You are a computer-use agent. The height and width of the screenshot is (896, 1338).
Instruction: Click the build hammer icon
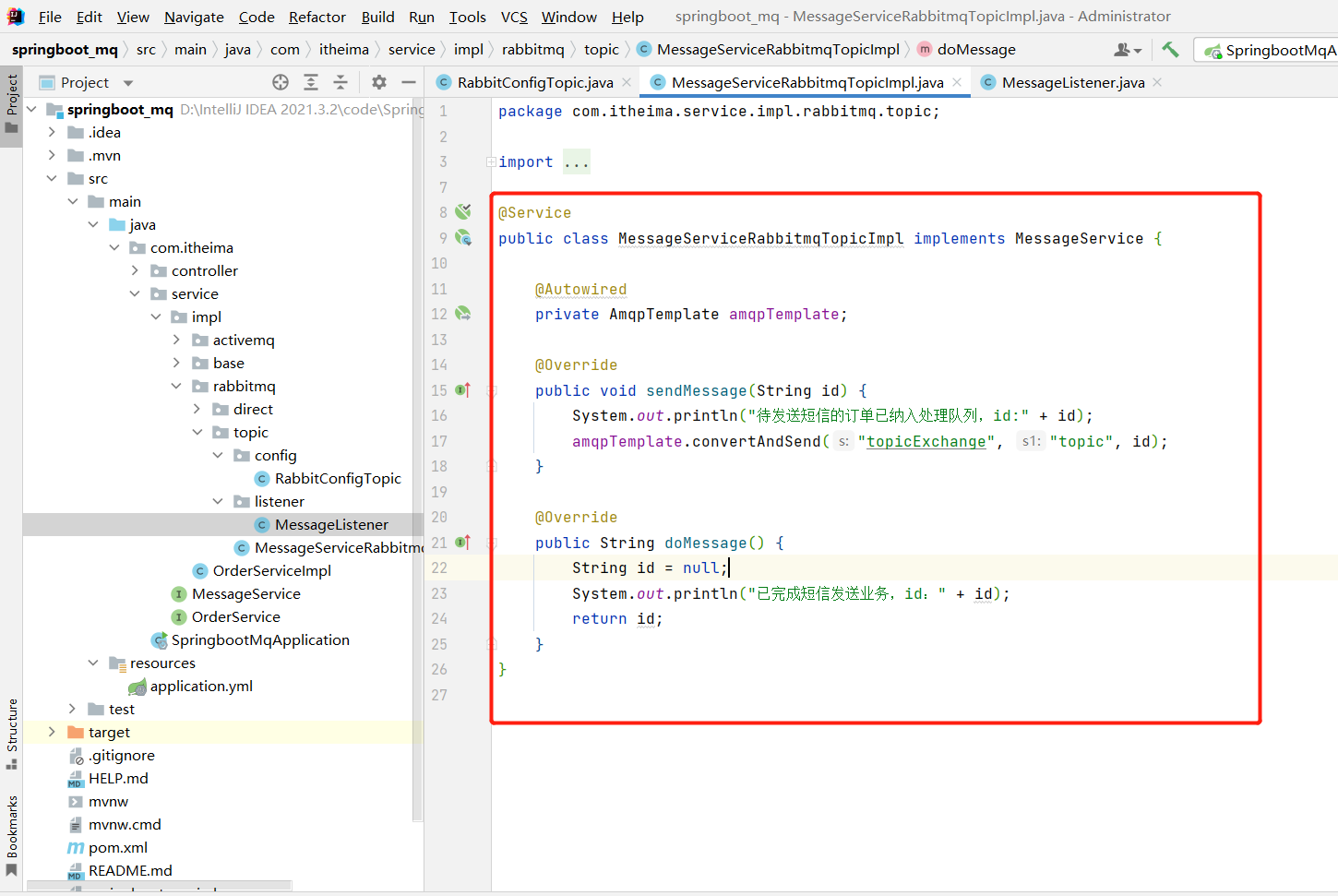coord(1170,49)
